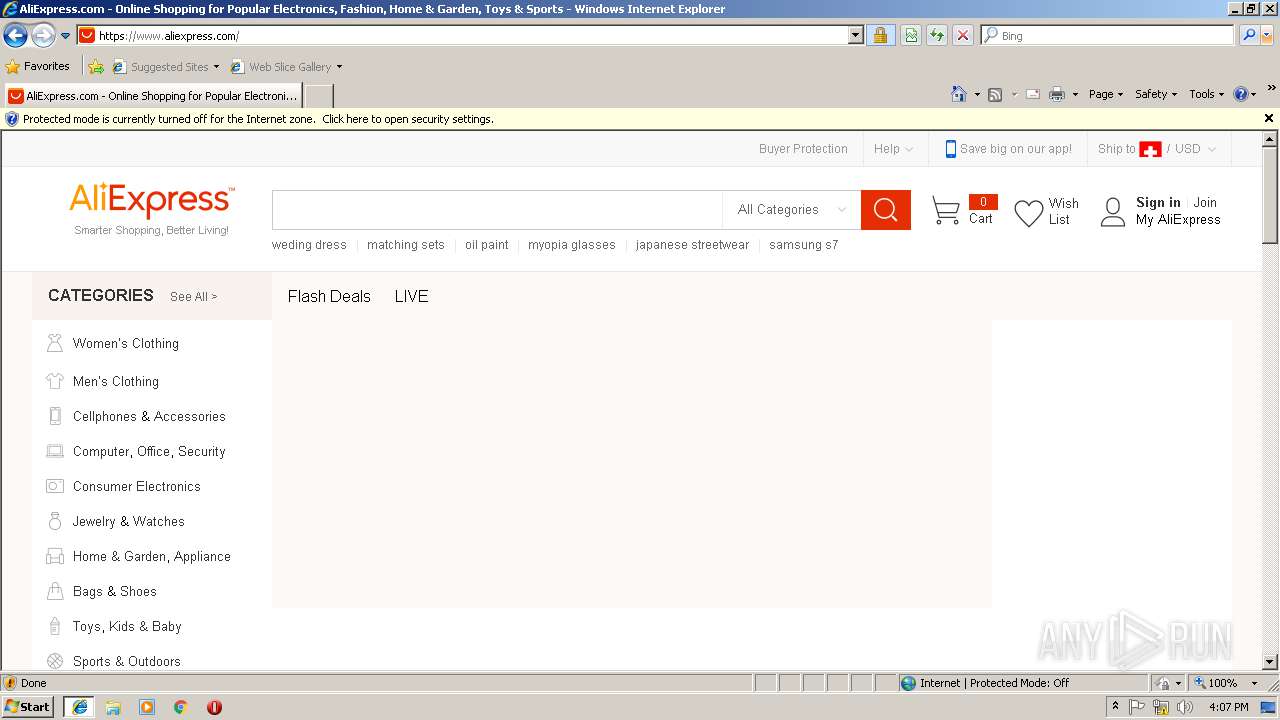The width and height of the screenshot is (1280, 720).
Task: Click the Men's Clothing shirt icon
Action: [x=55, y=381]
